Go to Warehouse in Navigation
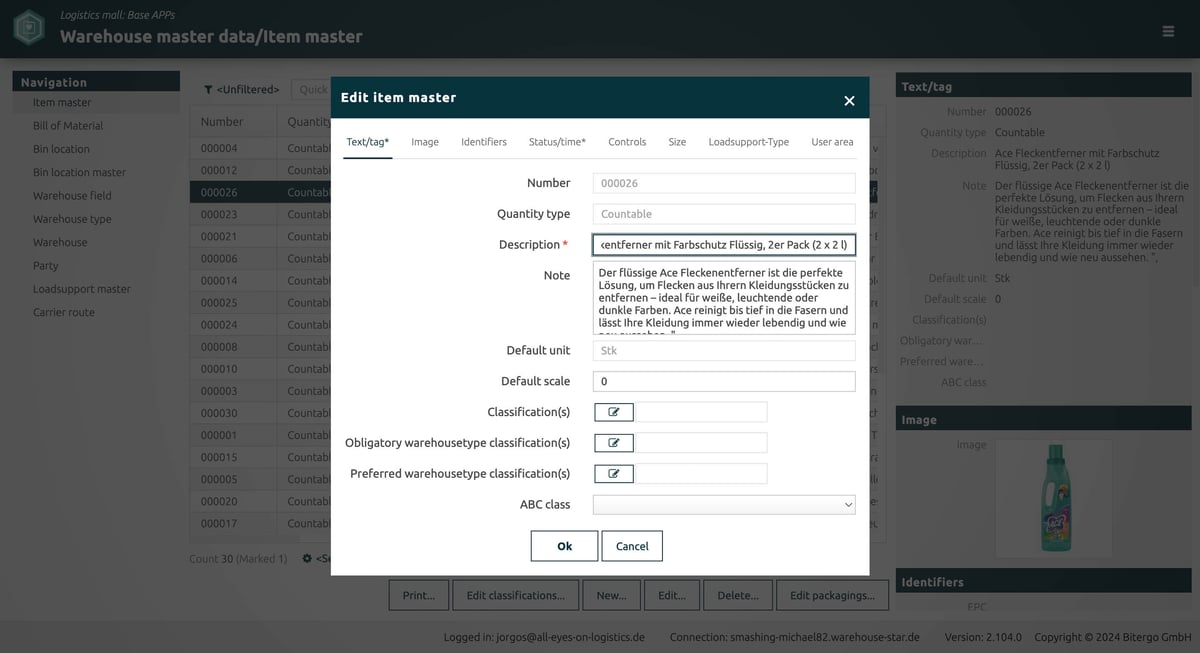Image resolution: width=1200 pixels, height=653 pixels. pyautogui.click(x=60, y=242)
